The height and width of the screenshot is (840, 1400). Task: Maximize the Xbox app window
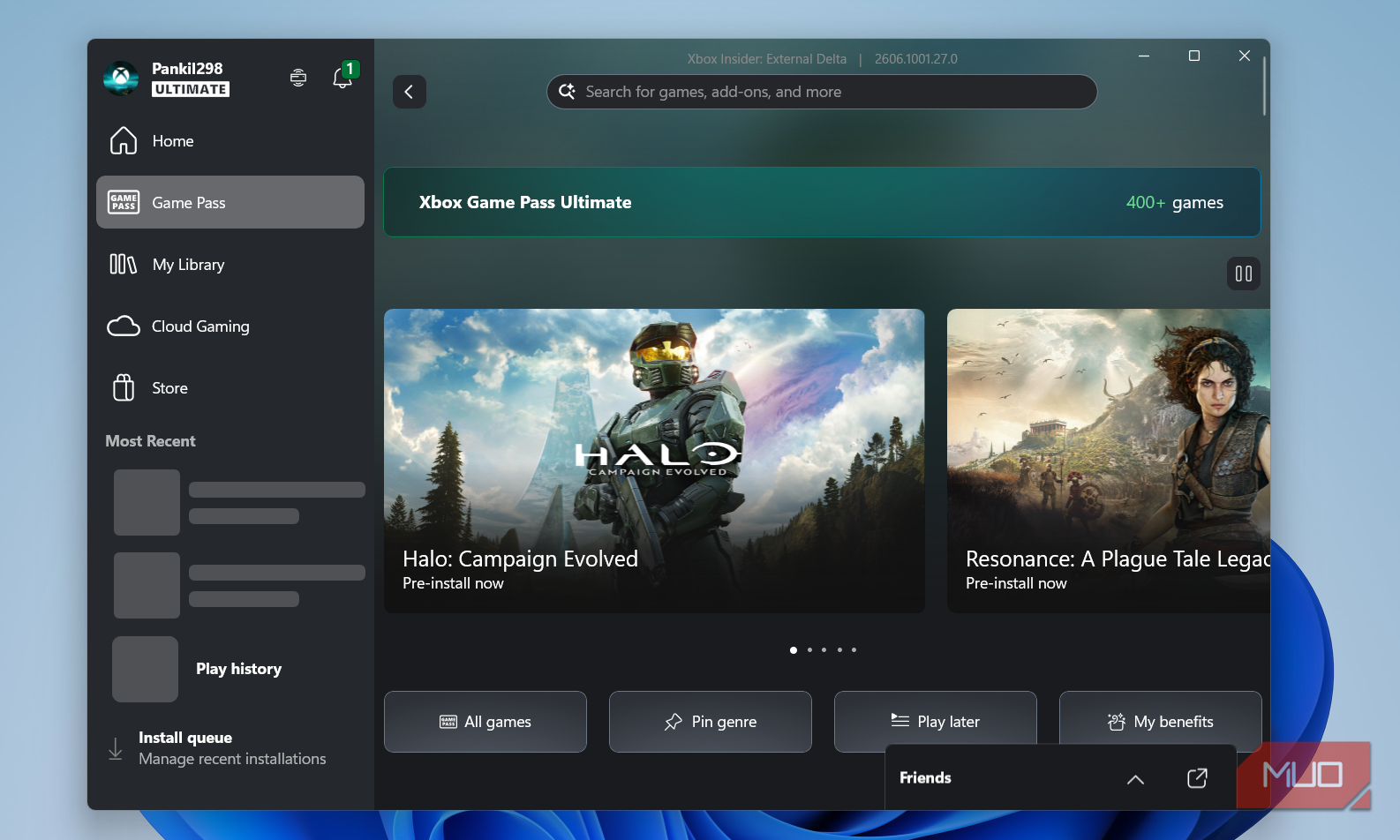coord(1194,56)
